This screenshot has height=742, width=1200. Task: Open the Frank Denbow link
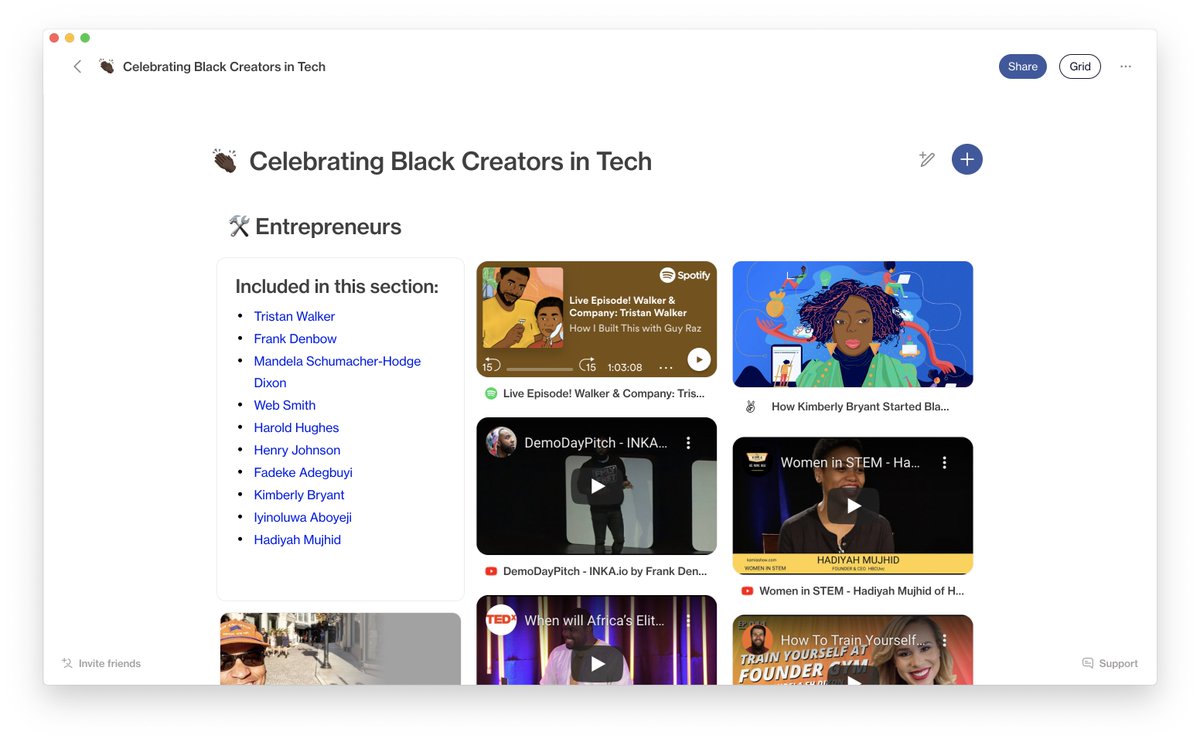click(295, 339)
